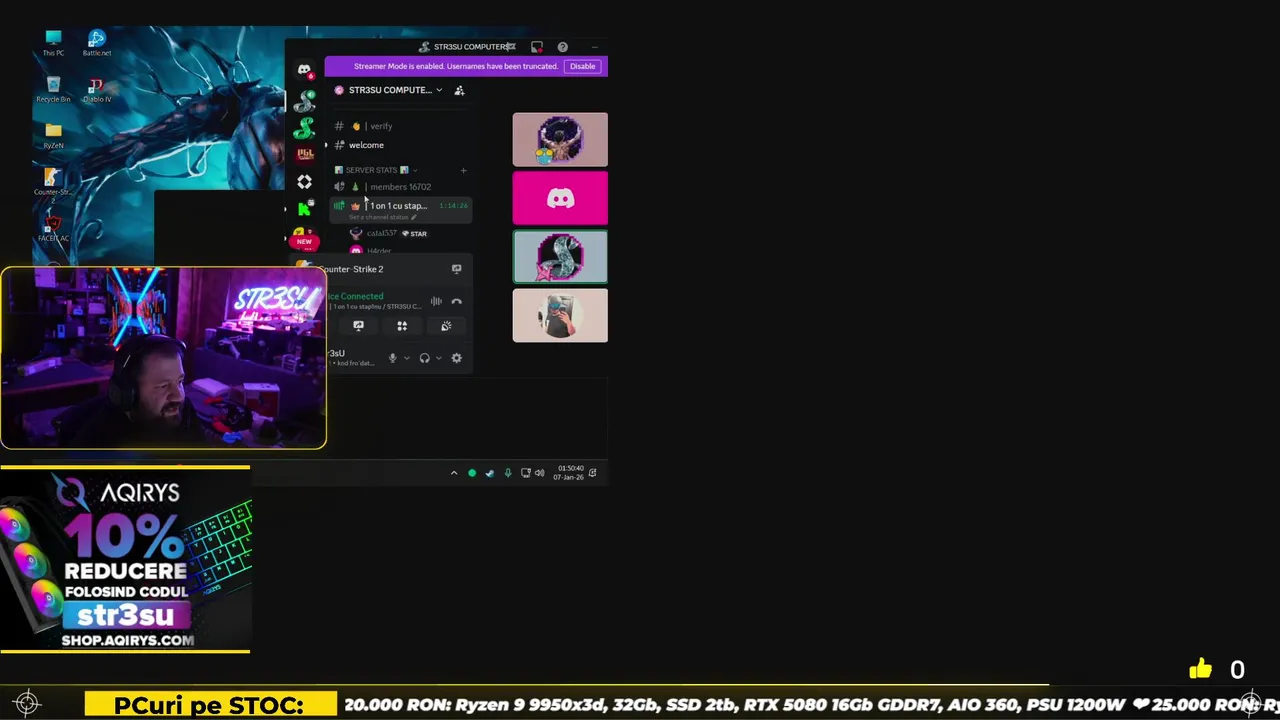Open output device dropdown next to headphones
Image resolution: width=1280 pixels, height=720 pixels.
coord(439,358)
